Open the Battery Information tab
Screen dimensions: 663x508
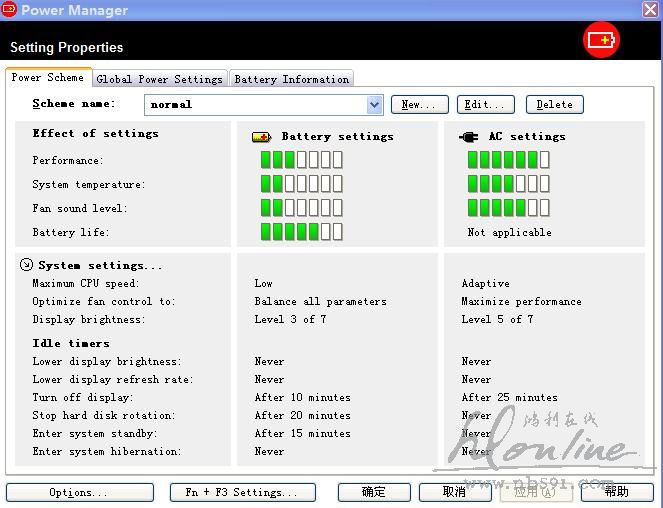tap(291, 79)
